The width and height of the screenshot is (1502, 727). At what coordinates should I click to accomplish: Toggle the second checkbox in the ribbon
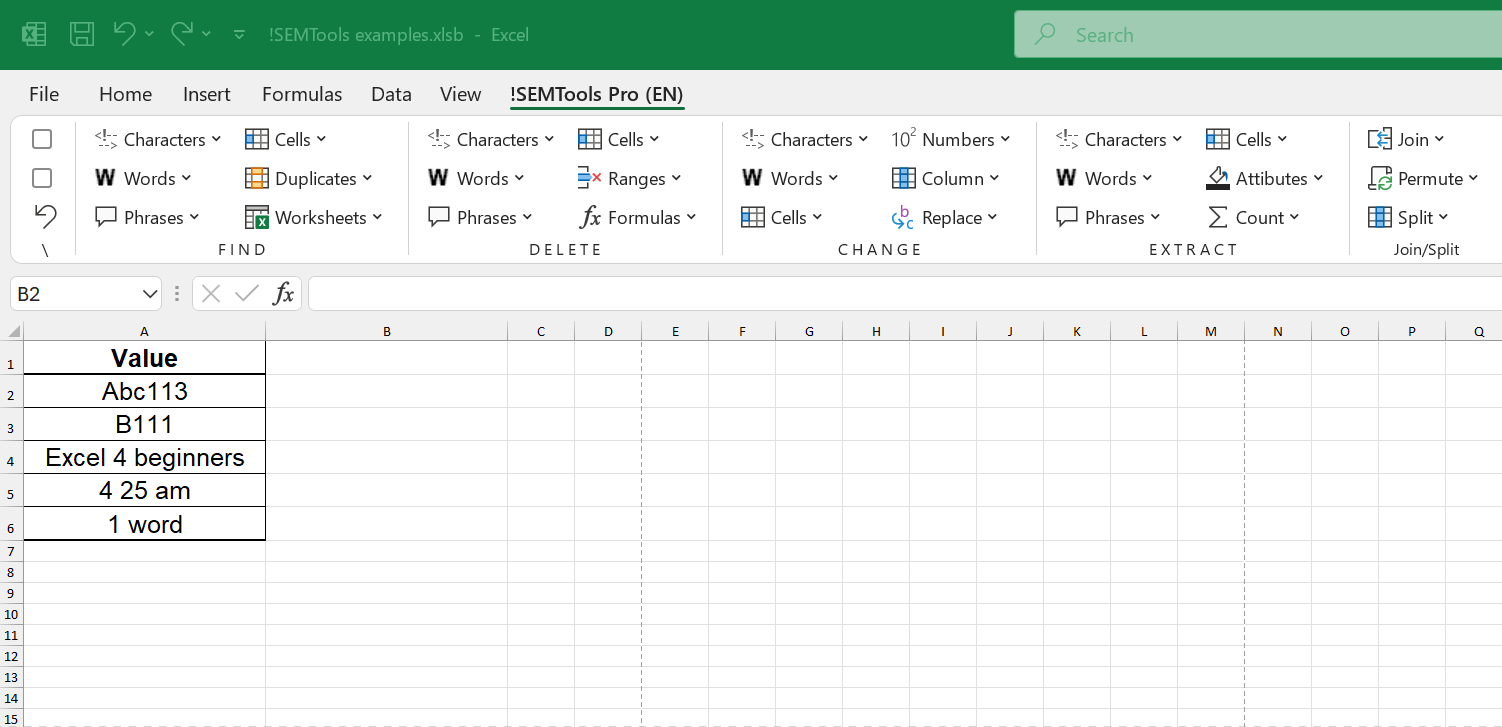[41, 178]
